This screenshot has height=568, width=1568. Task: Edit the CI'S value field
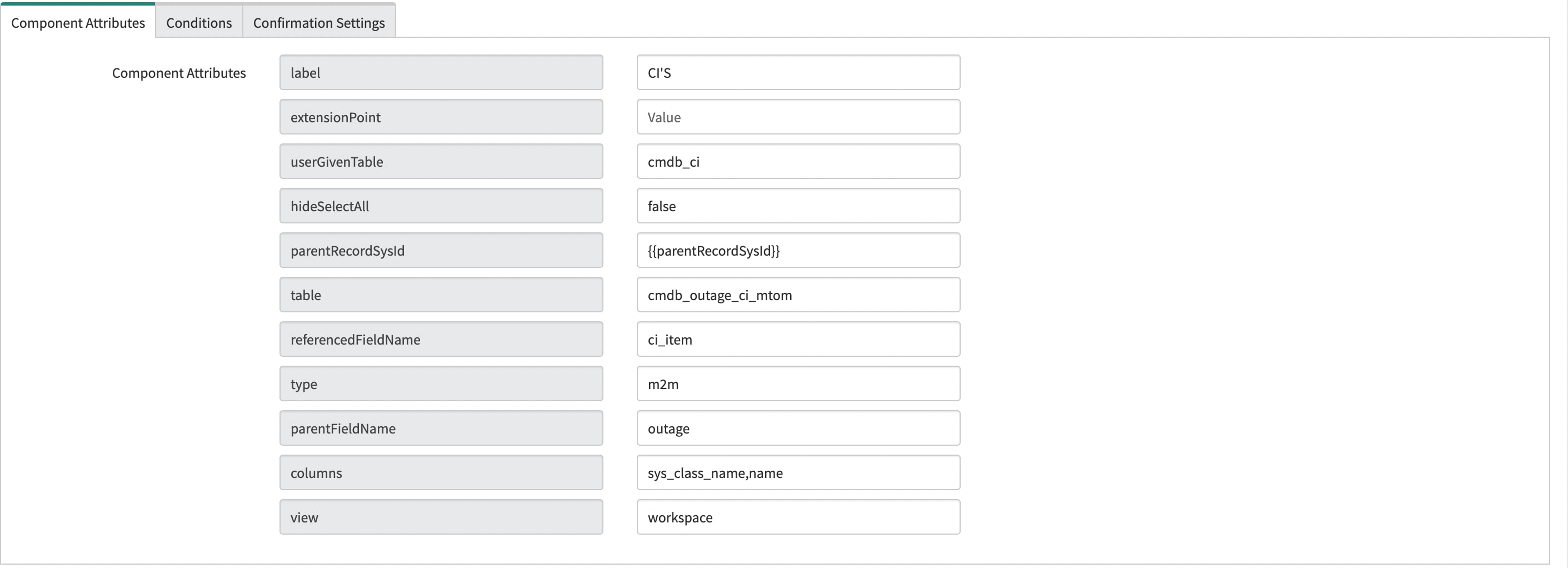tap(798, 72)
